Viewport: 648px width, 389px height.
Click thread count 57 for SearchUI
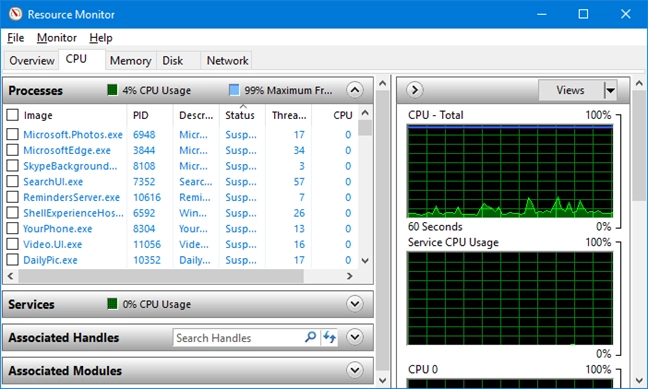pos(299,181)
